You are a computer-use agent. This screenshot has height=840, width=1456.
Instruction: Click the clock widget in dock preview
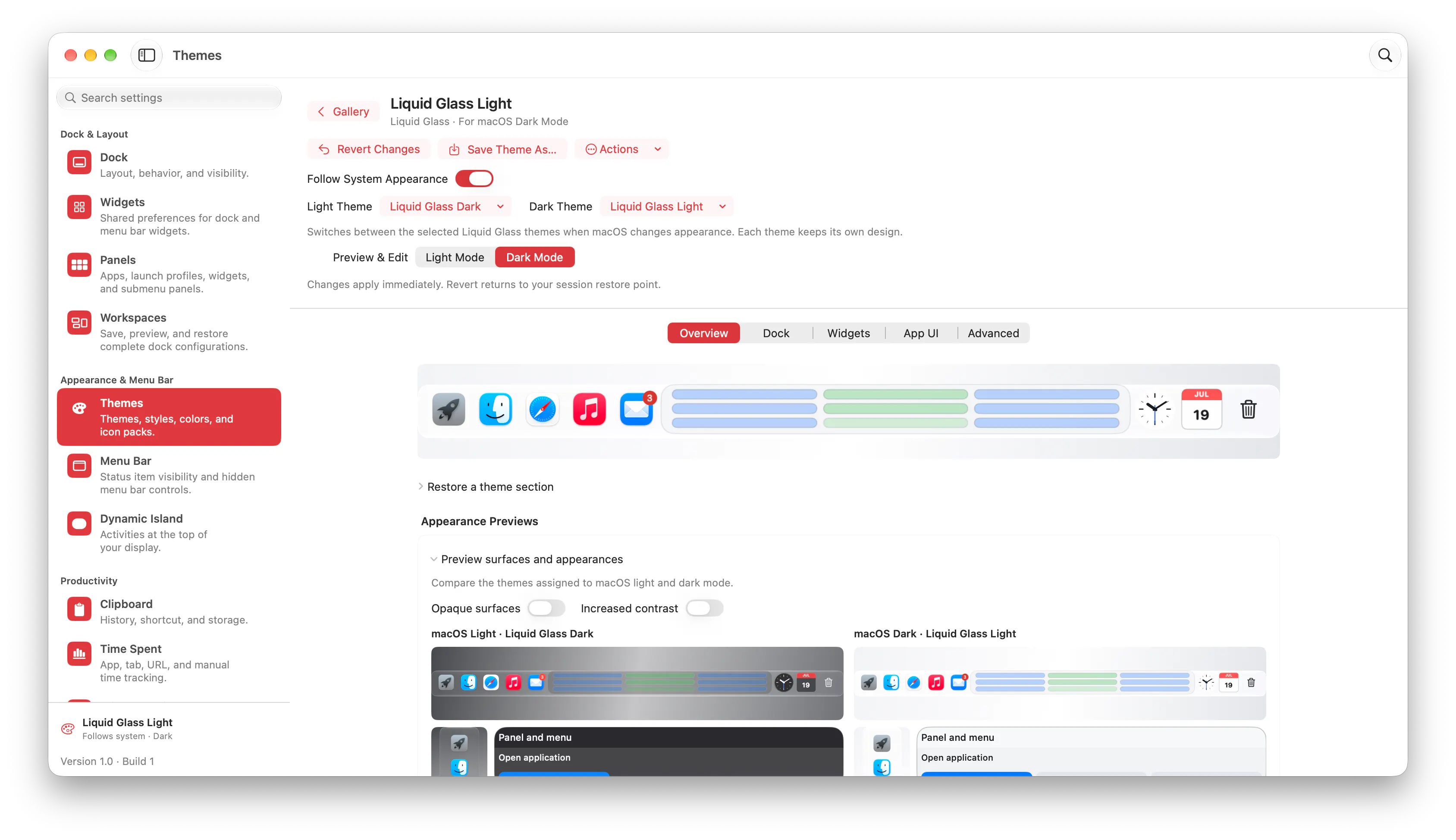tap(1154, 410)
